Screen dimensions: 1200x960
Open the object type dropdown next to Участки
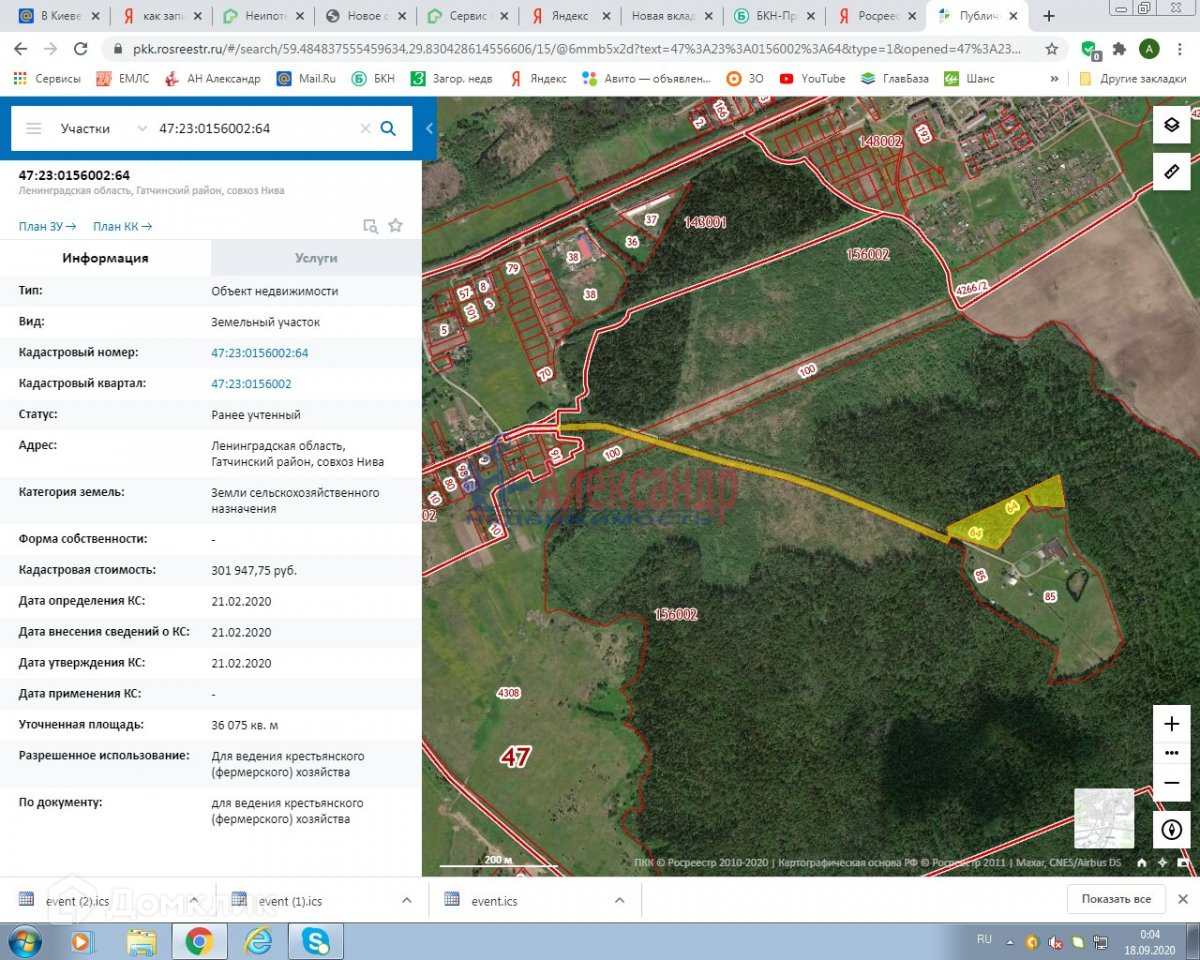141,128
